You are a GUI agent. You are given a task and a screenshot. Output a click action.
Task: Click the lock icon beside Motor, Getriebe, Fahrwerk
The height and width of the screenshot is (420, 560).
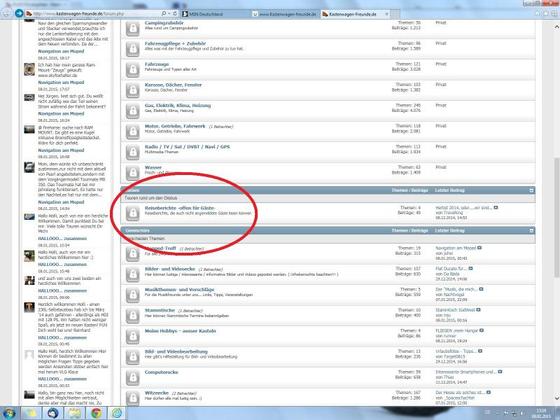point(133,132)
